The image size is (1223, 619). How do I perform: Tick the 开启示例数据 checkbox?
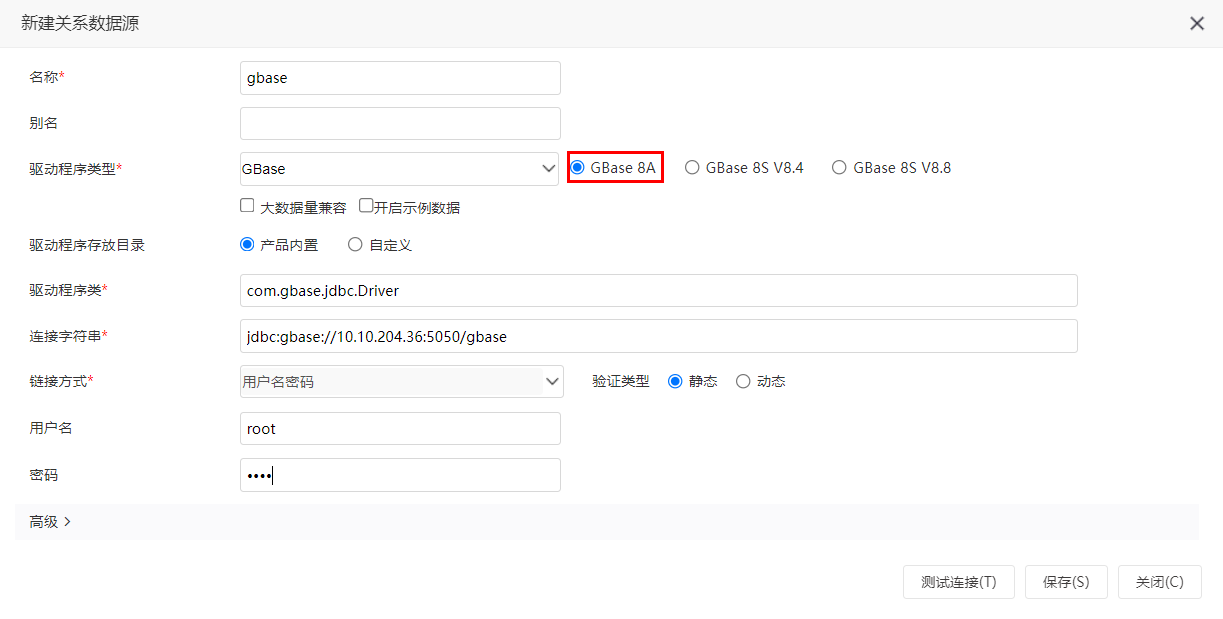click(366, 206)
